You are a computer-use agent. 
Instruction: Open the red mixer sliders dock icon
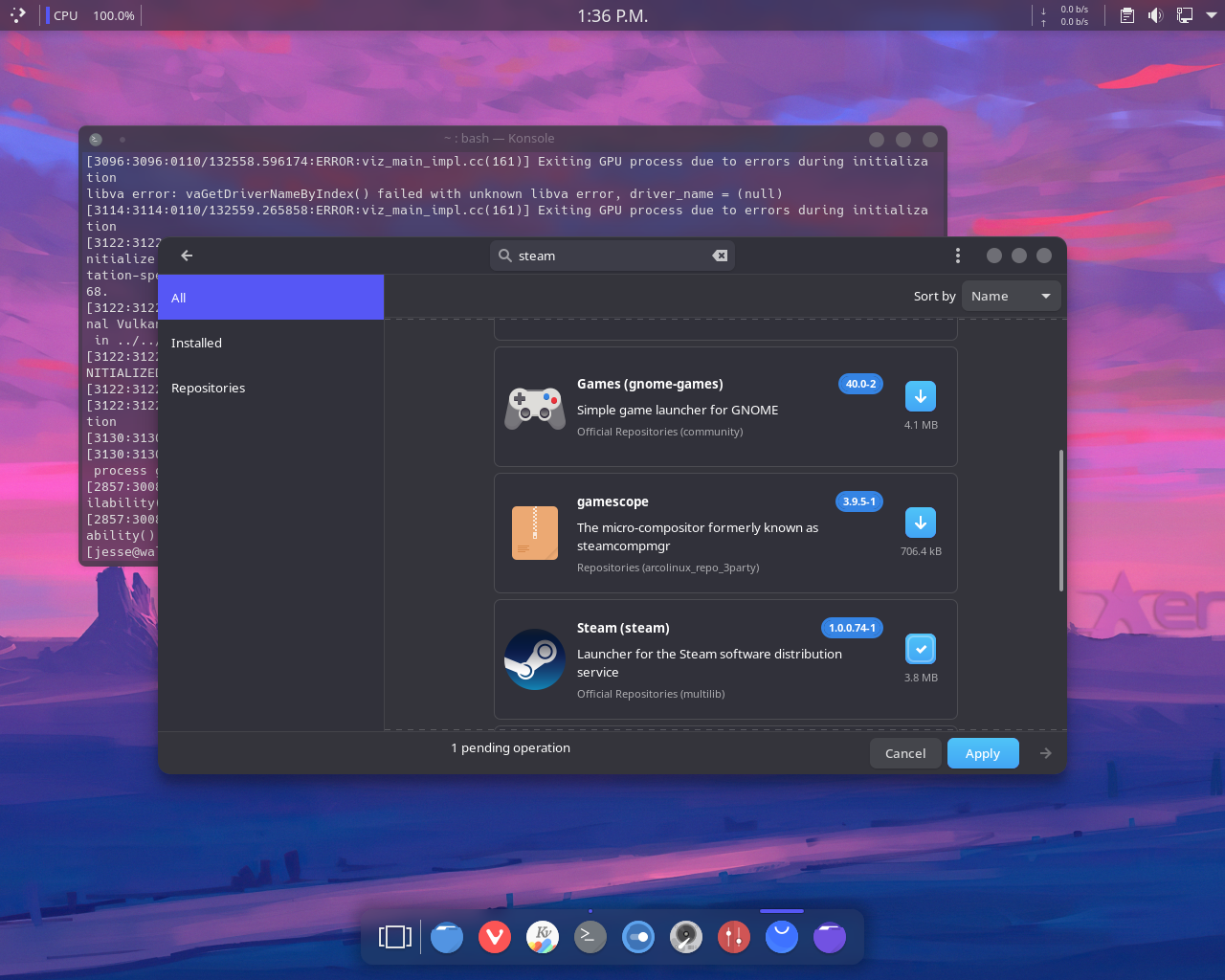click(734, 937)
